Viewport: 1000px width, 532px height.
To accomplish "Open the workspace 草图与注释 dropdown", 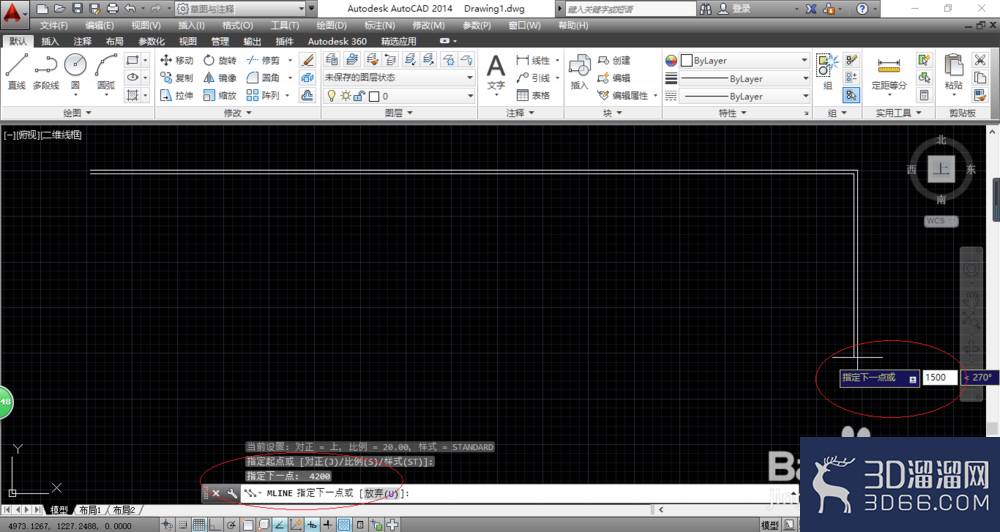I will (241, 9).
